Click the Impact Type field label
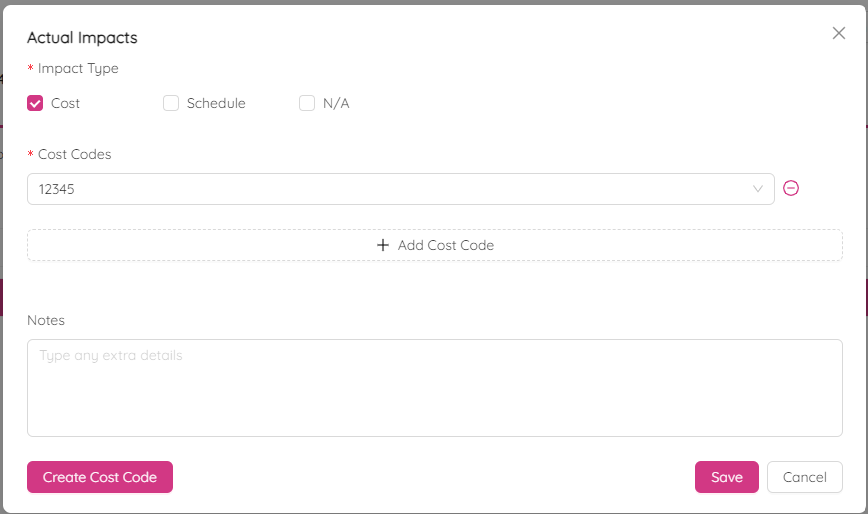The image size is (868, 514). pyautogui.click(x=78, y=68)
